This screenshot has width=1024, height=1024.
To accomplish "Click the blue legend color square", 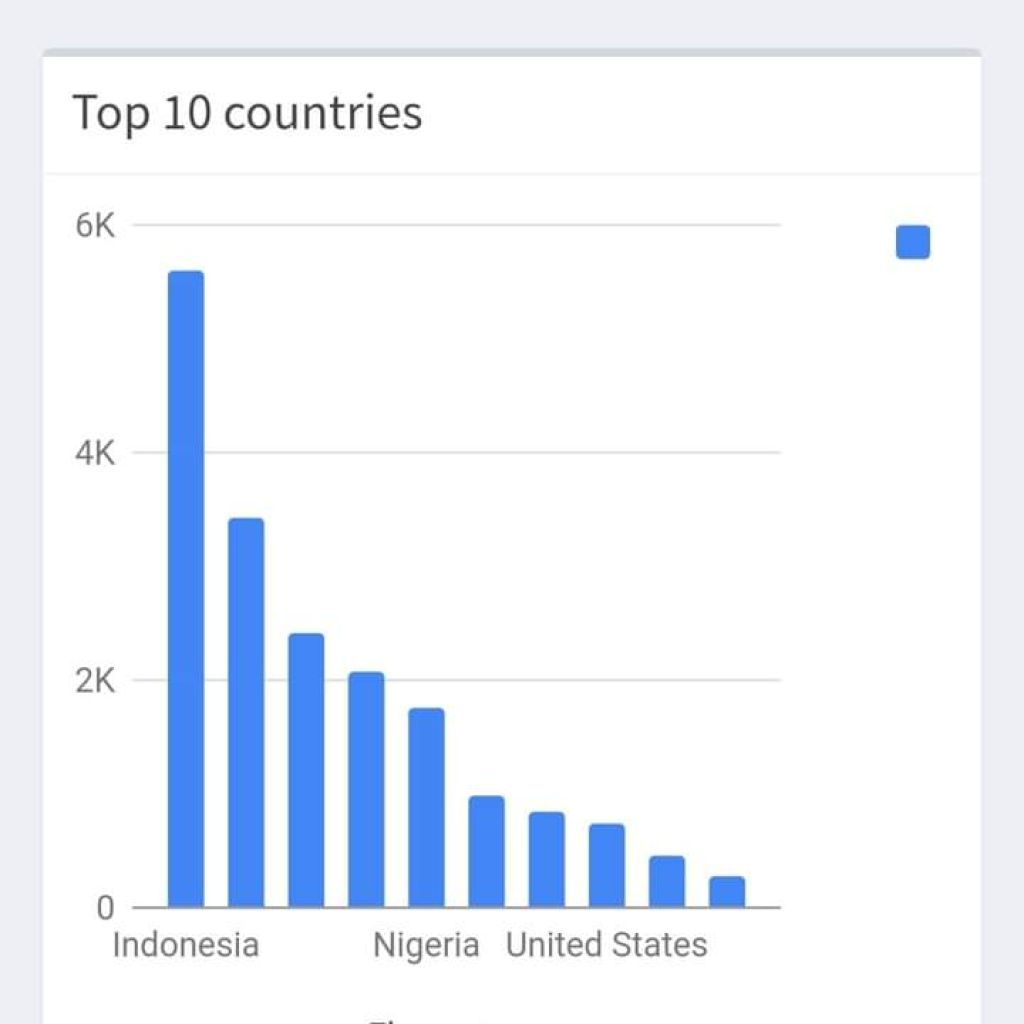I will point(912,242).
